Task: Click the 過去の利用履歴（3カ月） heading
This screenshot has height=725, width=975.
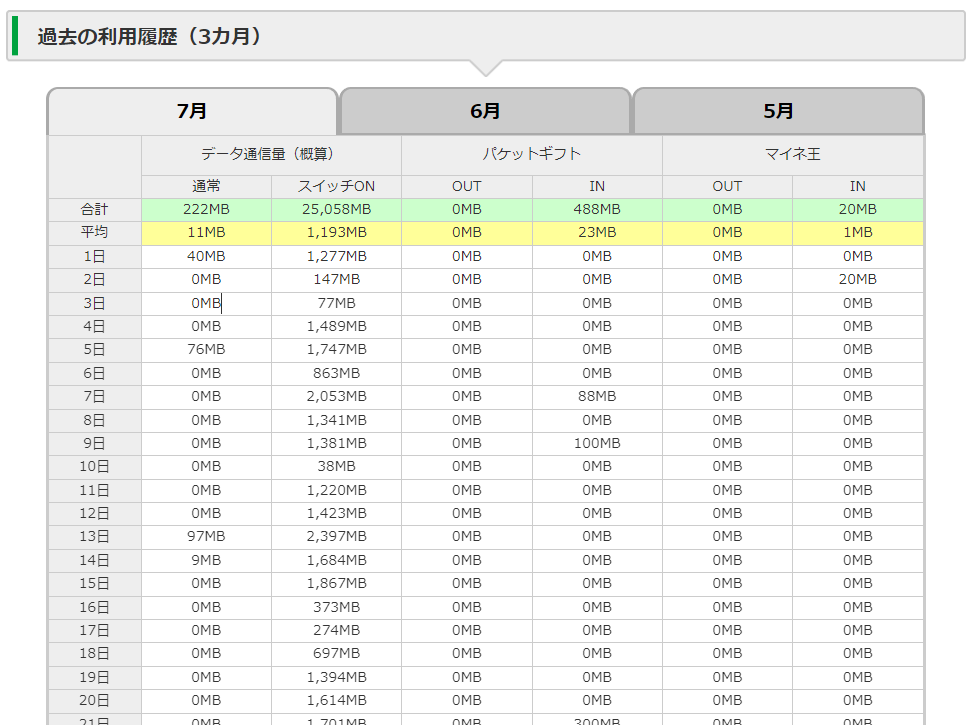Action: (149, 37)
